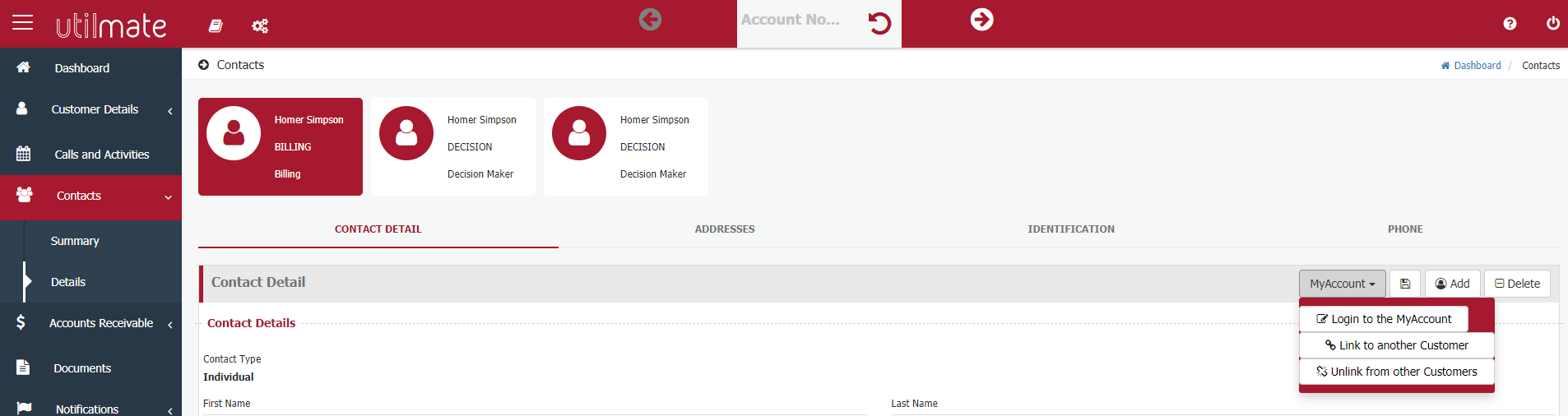Image resolution: width=1568 pixels, height=416 pixels.
Task: Open the hamburger menu icon
Action: [x=23, y=22]
